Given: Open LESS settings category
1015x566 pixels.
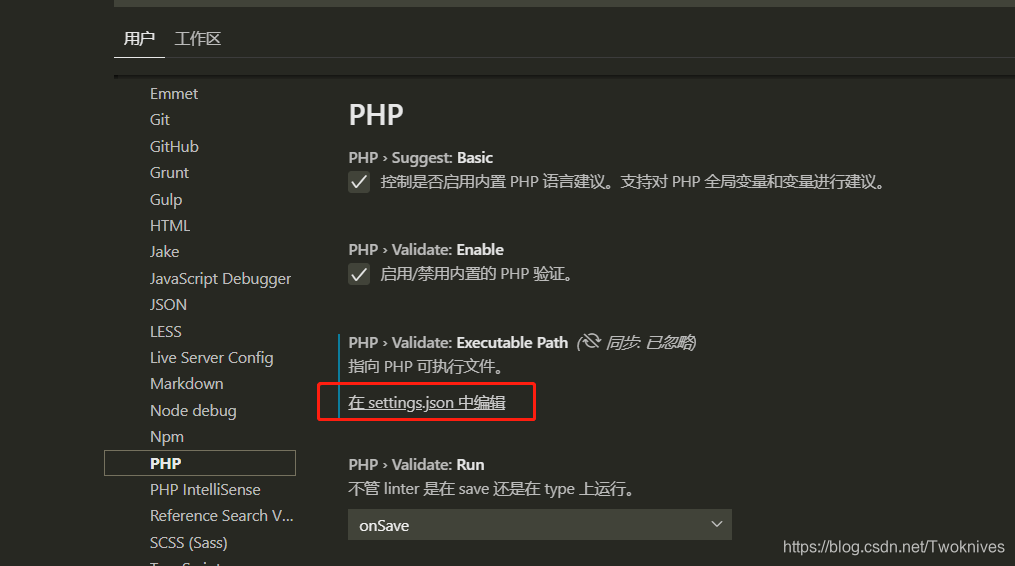Looking at the screenshot, I should [165, 331].
